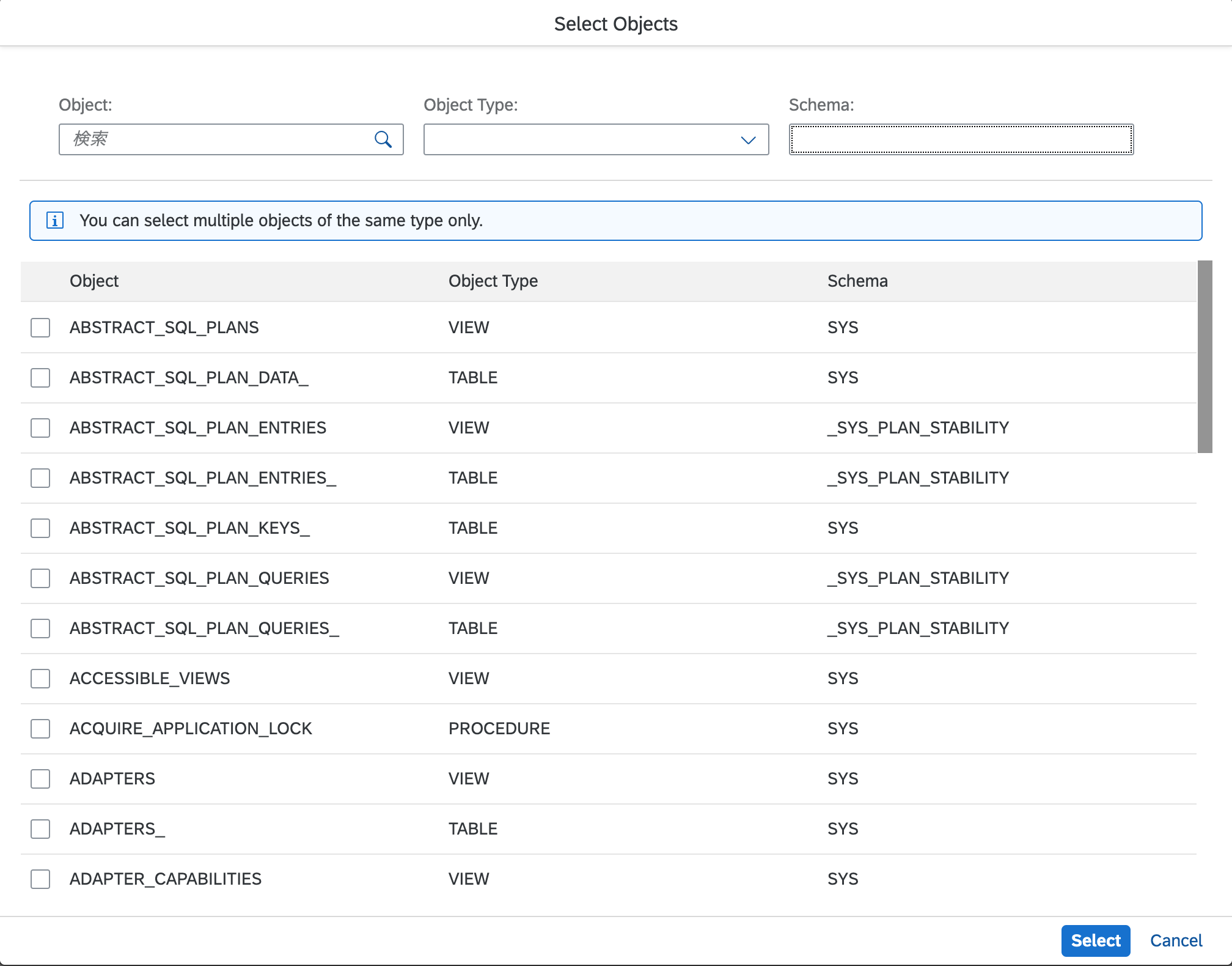The height and width of the screenshot is (966, 1232).
Task: Tick the ABSTRACT_SQL_PLAN_DATA_ checkbox
Action: click(40, 378)
